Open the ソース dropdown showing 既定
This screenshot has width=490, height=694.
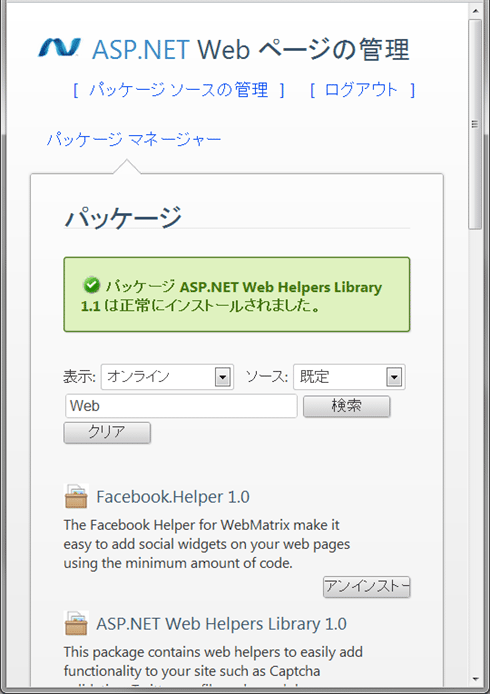(x=349, y=377)
